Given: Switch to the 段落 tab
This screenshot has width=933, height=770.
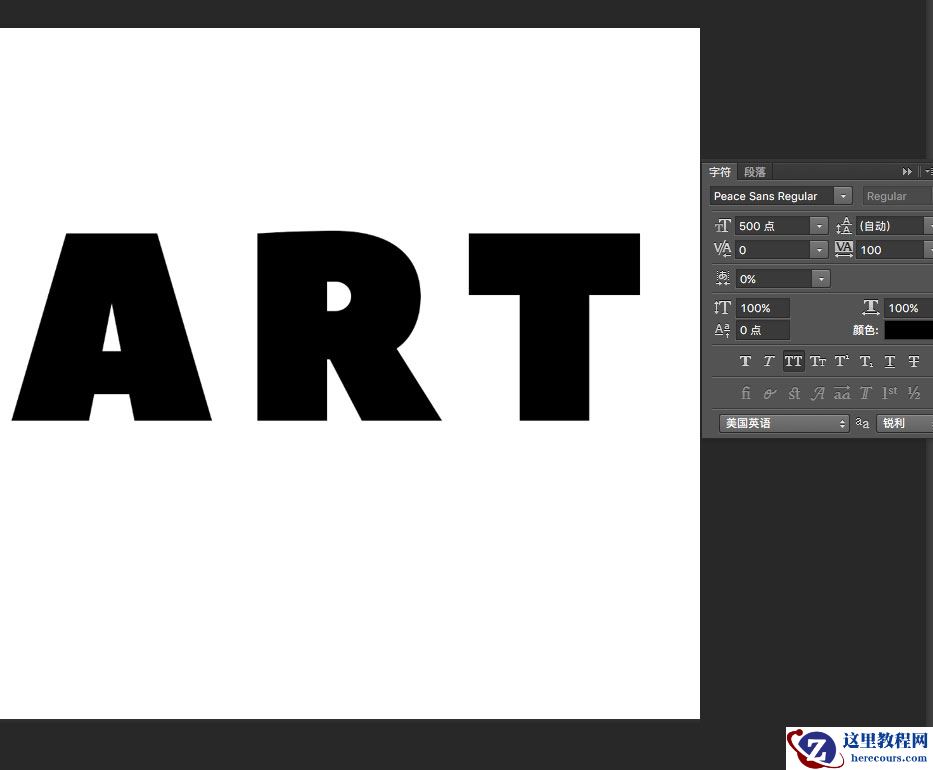Looking at the screenshot, I should tap(755, 172).
